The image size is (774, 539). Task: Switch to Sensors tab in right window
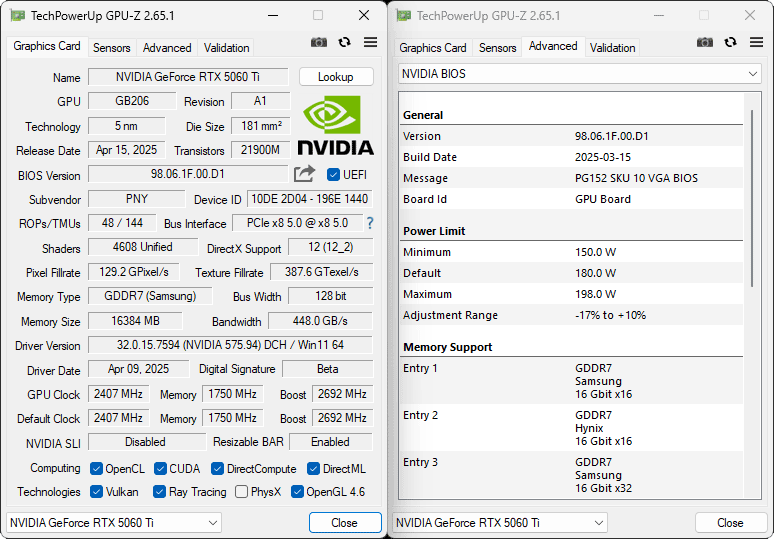[498, 48]
